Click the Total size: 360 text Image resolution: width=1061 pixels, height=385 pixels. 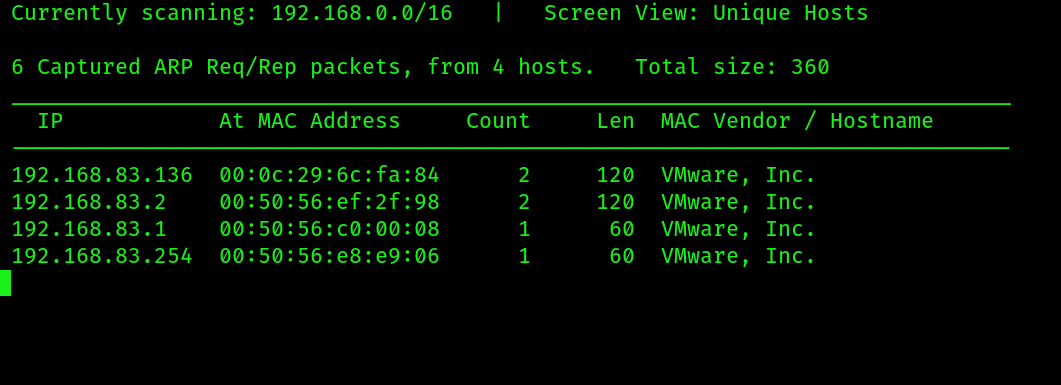732,67
